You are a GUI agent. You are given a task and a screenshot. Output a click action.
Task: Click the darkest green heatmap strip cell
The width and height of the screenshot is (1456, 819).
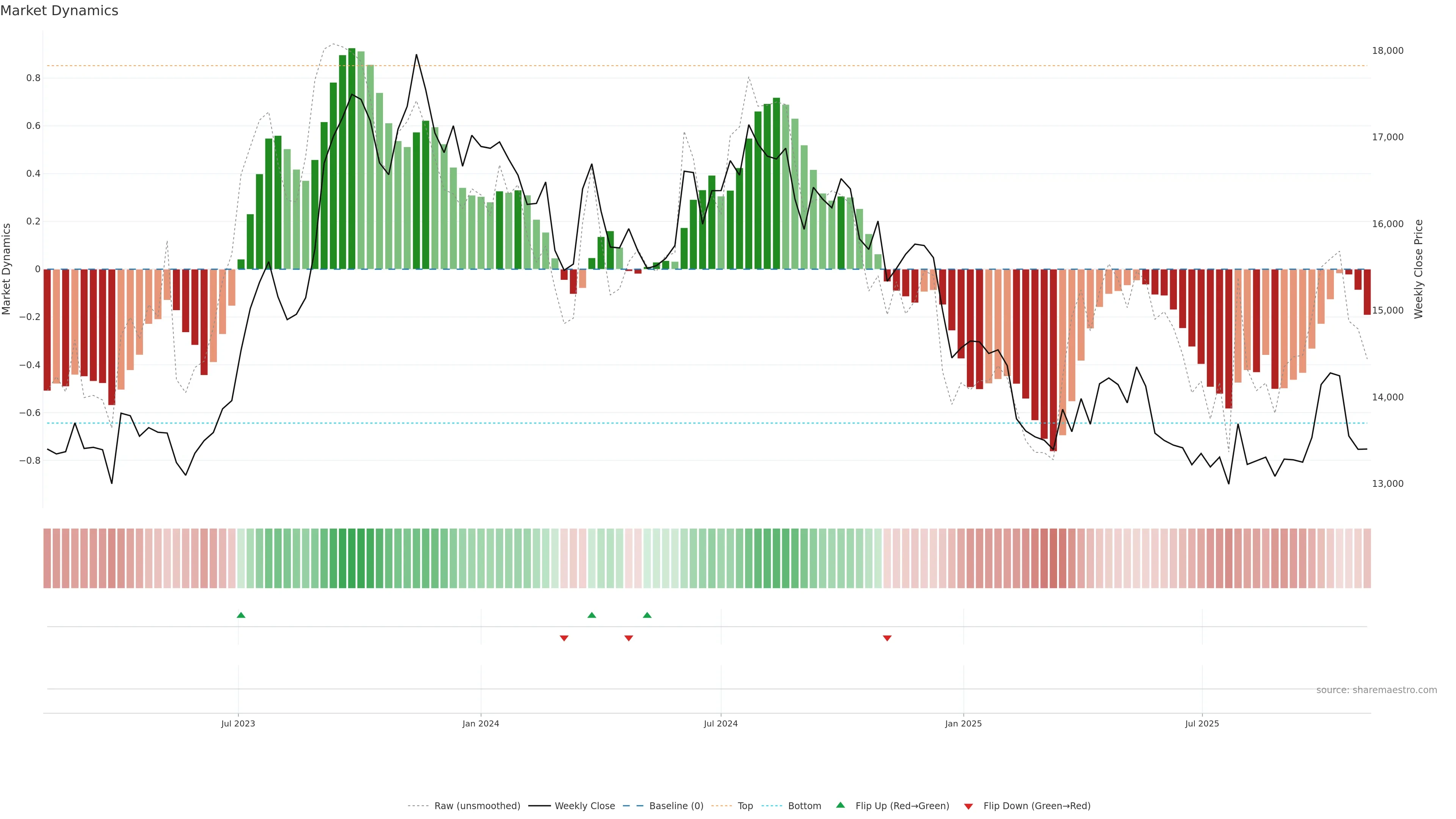point(351,559)
